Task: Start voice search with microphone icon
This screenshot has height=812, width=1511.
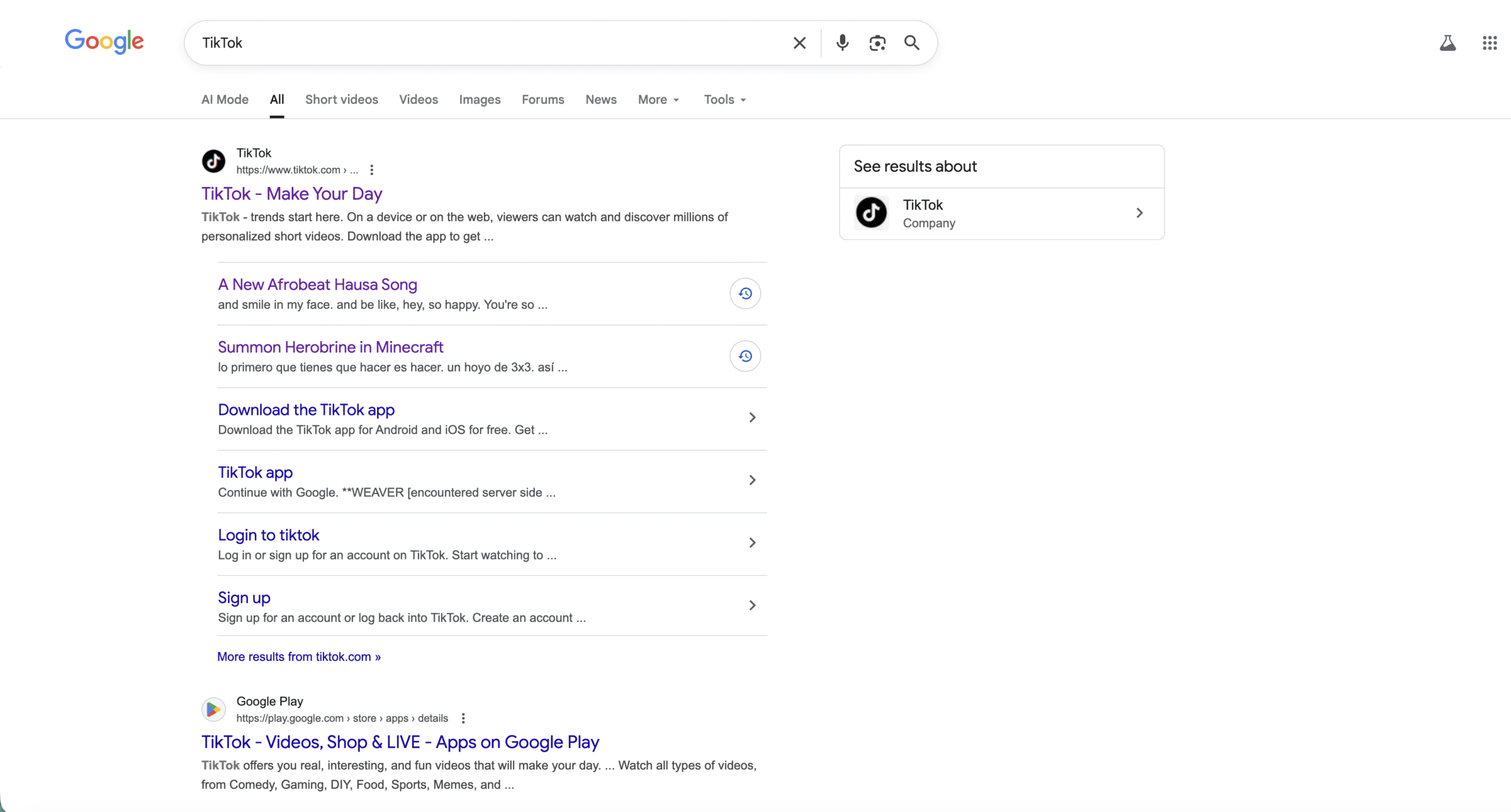Action: [x=842, y=43]
